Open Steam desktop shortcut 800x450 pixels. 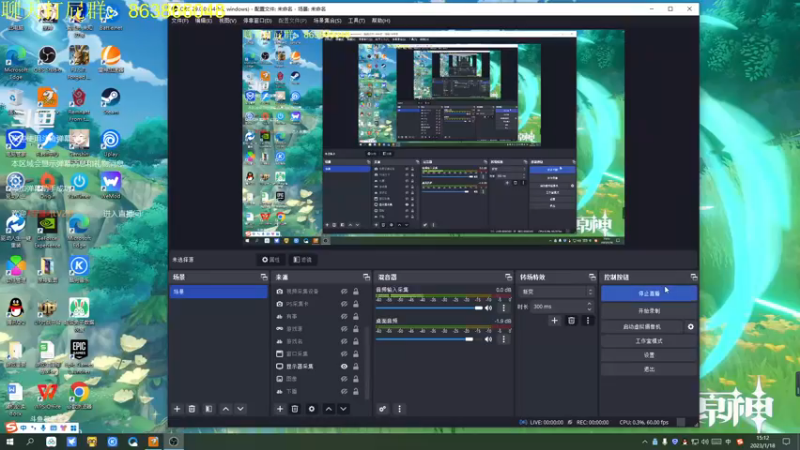click(110, 101)
